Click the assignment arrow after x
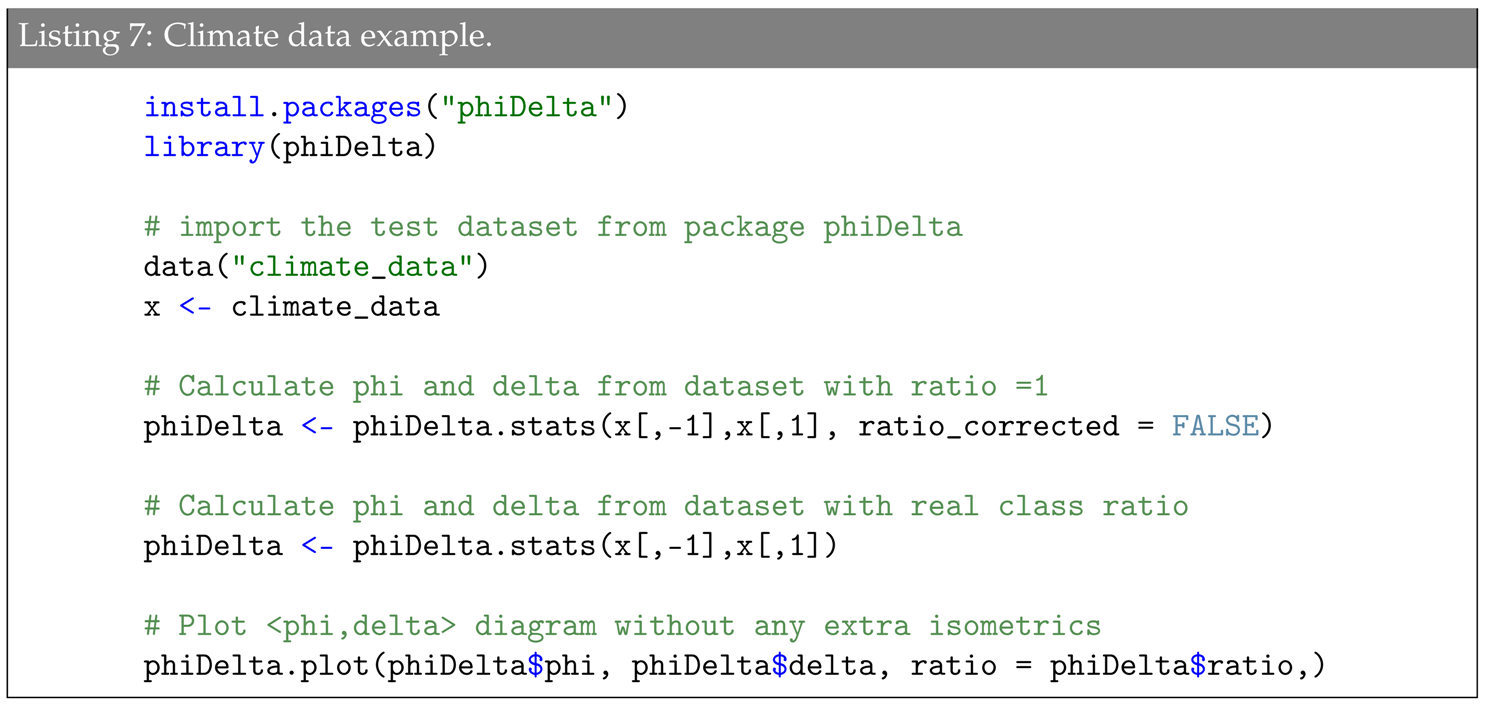This screenshot has height=706, width=1486. point(196,306)
